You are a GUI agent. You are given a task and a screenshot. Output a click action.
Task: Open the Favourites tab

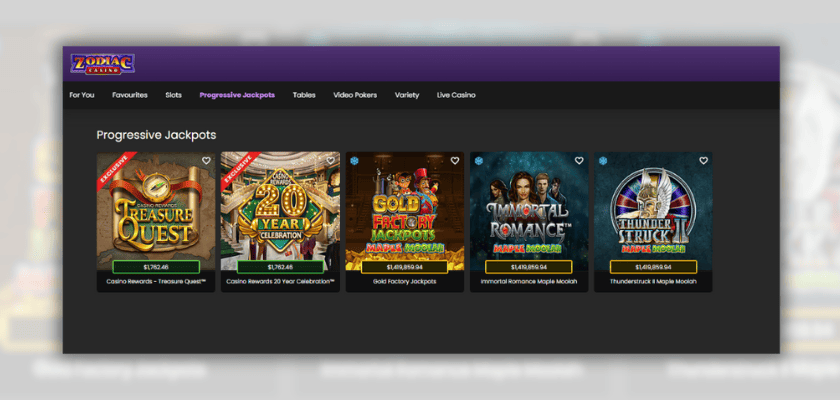click(130, 95)
